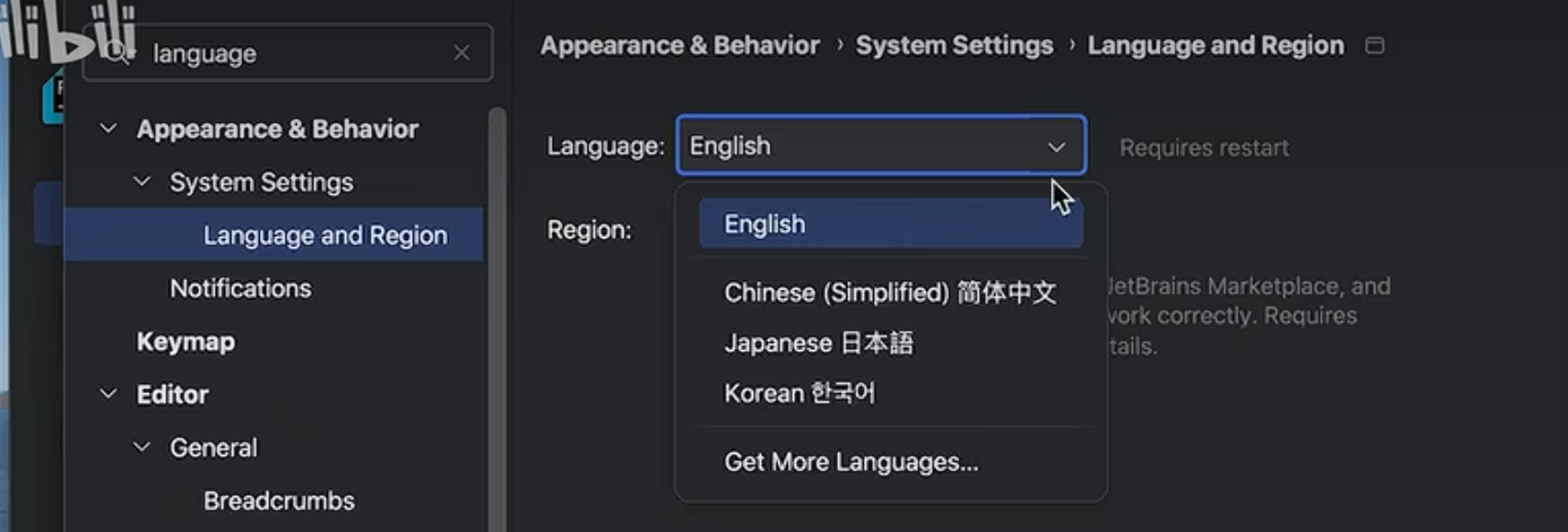Collapse the Appearance & Behavior section

(x=108, y=129)
